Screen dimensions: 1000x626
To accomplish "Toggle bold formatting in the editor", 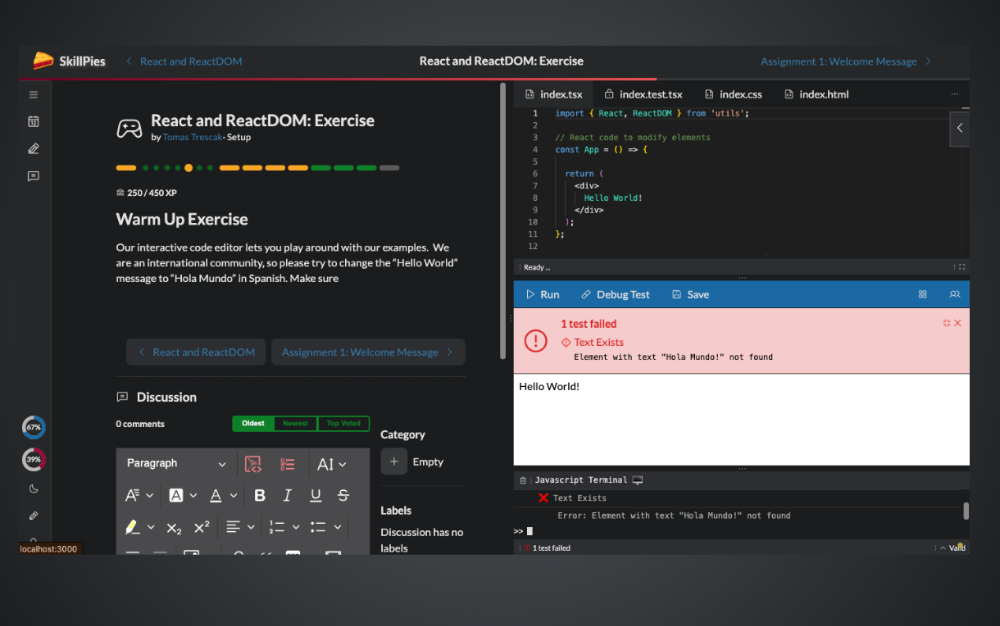I will [x=260, y=495].
